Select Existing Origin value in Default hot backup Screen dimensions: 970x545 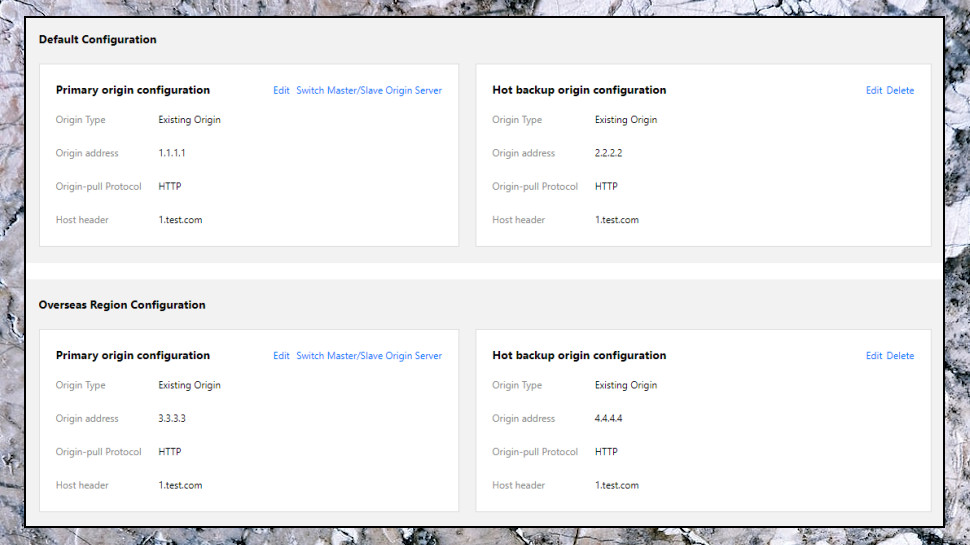(625, 119)
